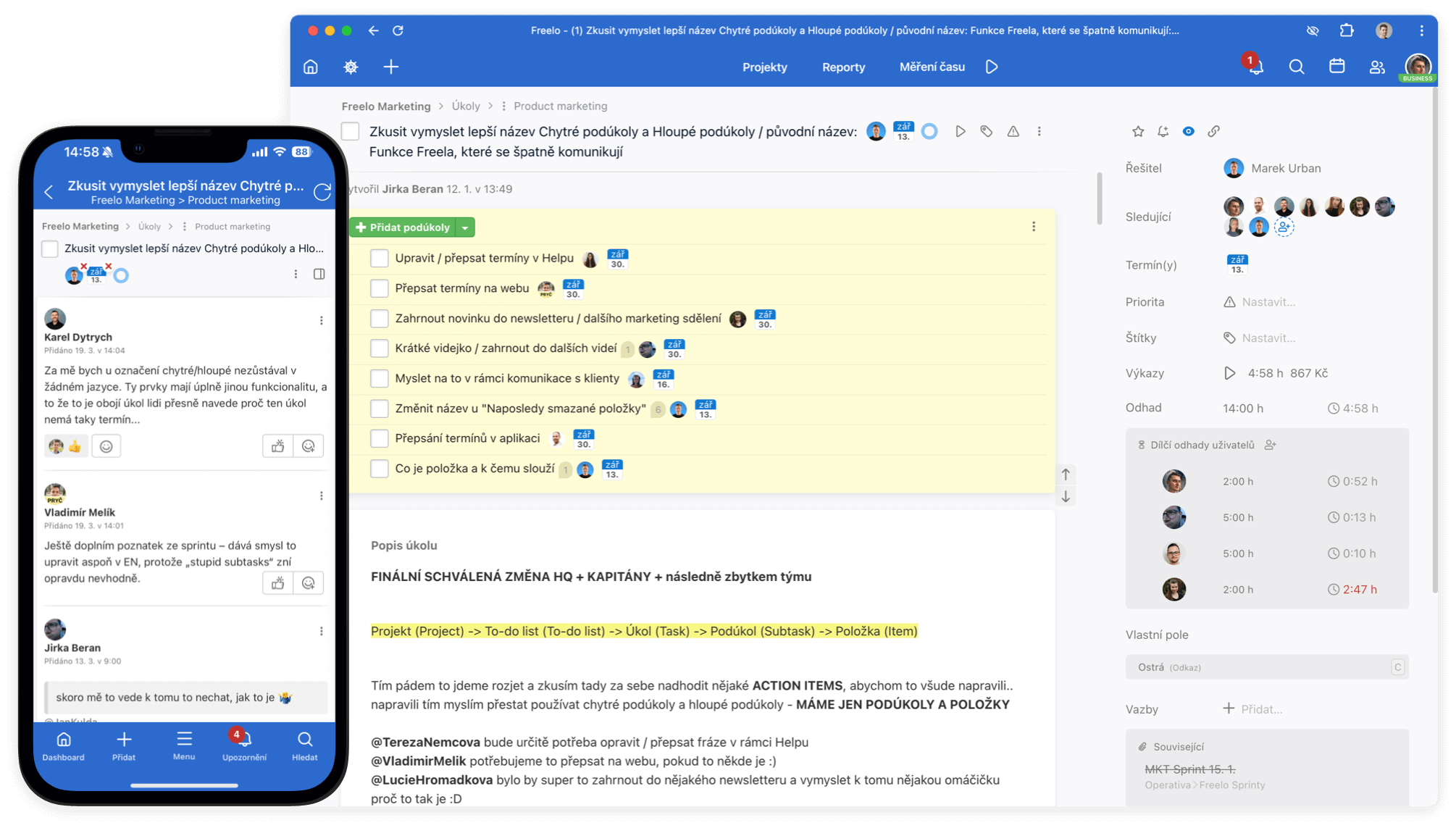Open Měření času in the top navigation
The width and height of the screenshot is (1456, 828).
tap(932, 67)
